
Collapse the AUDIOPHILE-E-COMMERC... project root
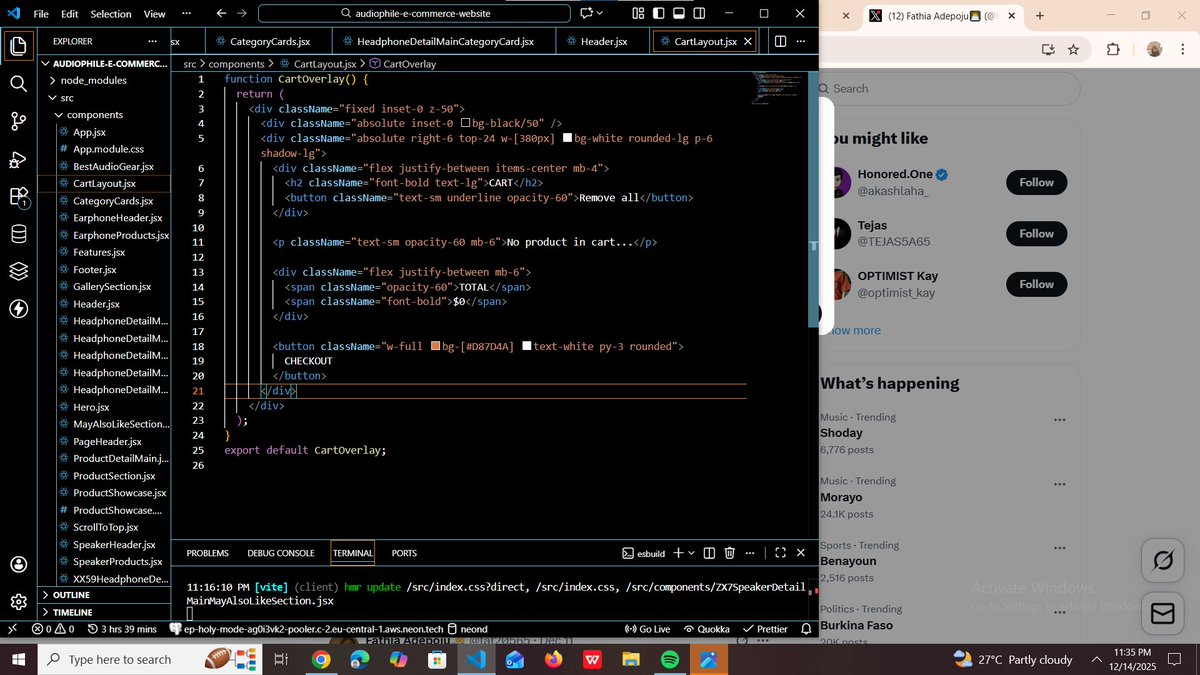point(104,63)
